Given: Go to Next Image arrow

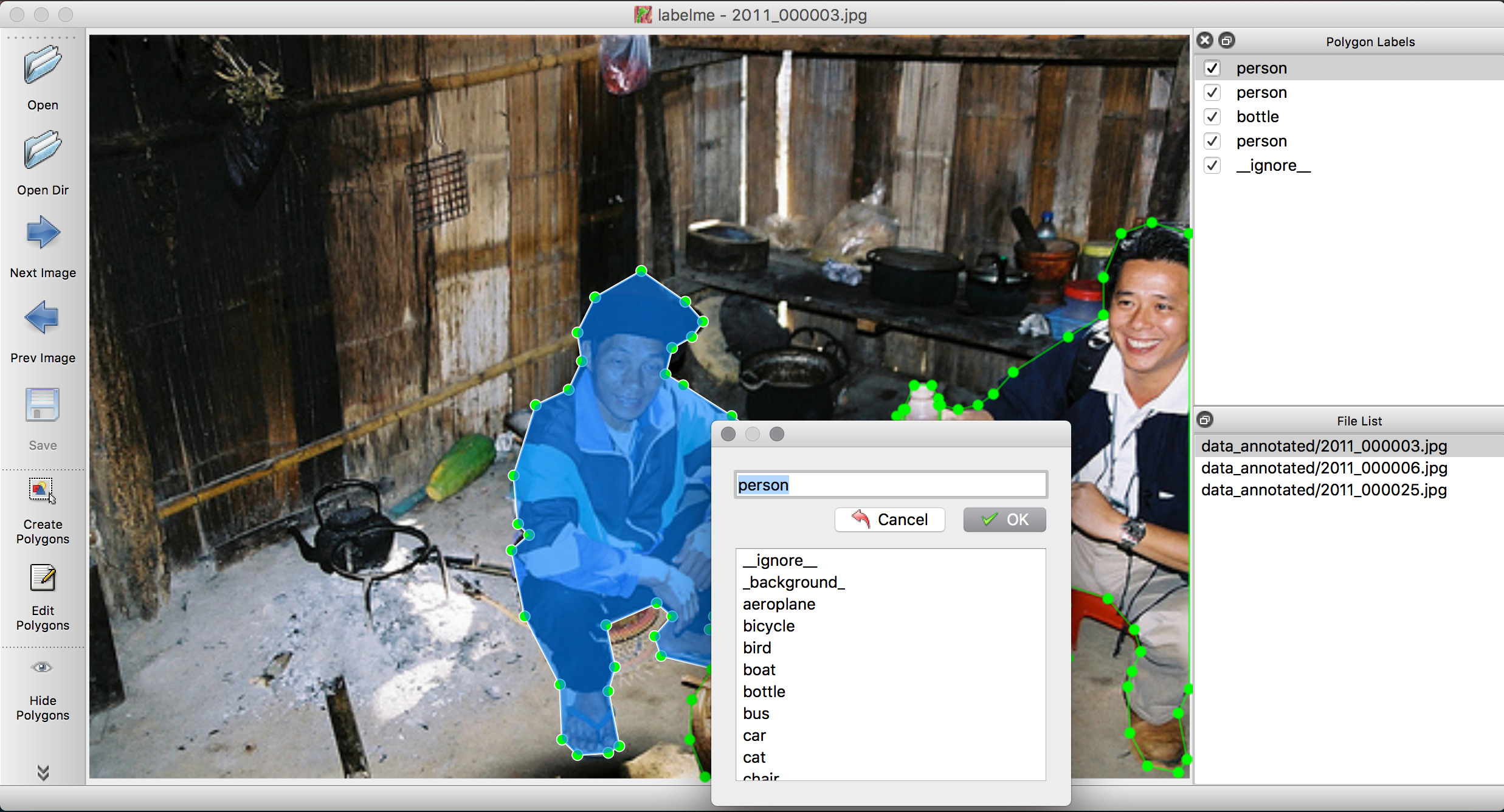Looking at the screenshot, I should point(43,233).
